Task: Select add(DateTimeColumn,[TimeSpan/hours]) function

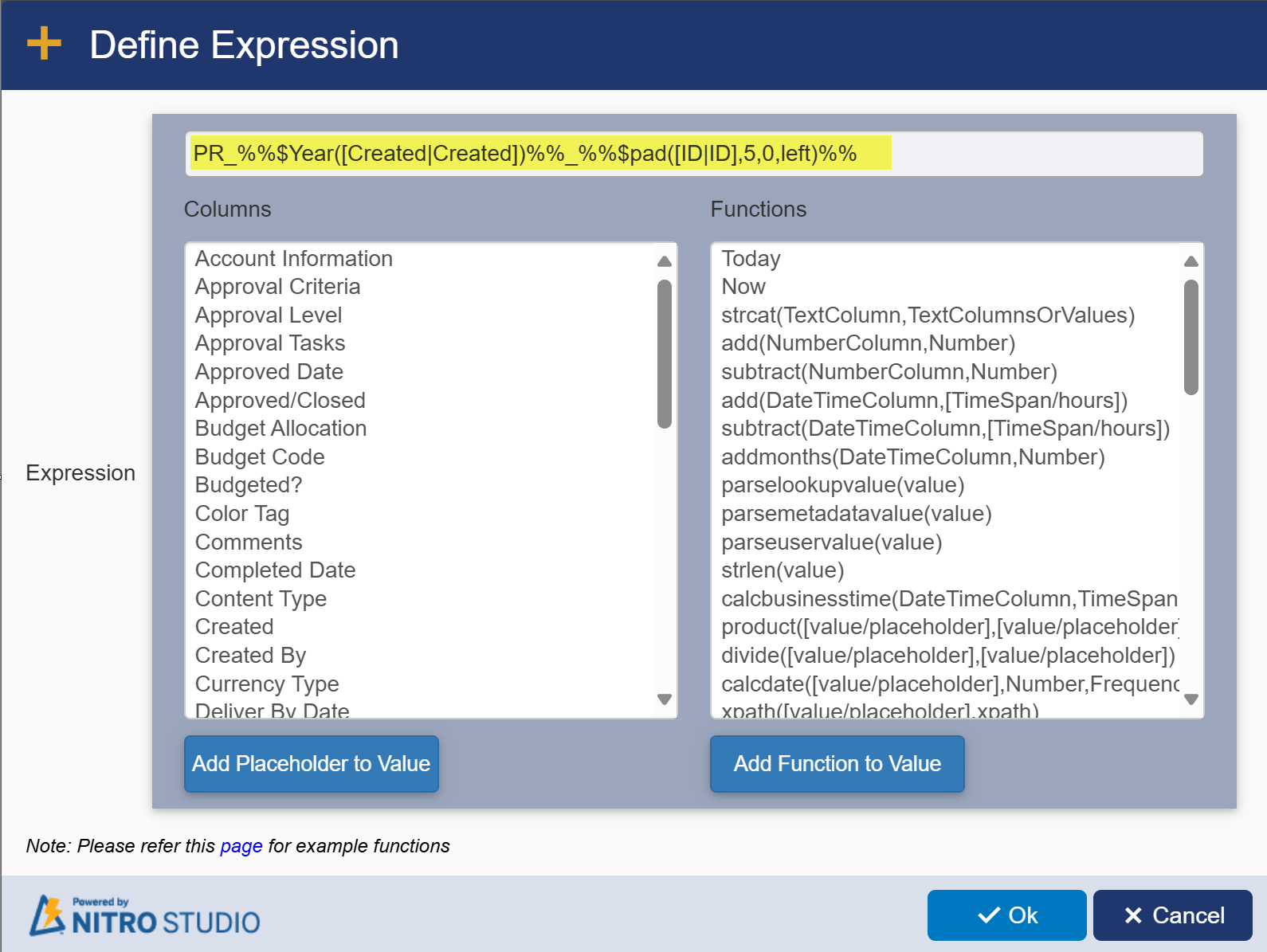Action: pos(924,401)
